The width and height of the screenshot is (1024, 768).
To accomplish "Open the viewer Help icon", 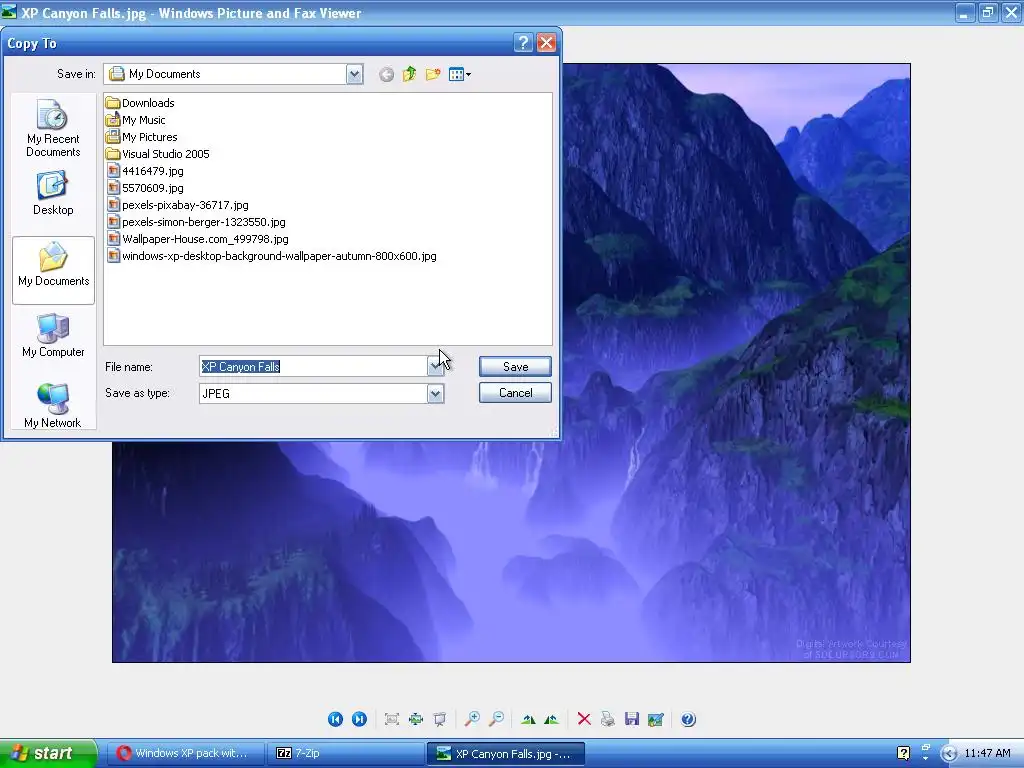I will click(x=688, y=719).
